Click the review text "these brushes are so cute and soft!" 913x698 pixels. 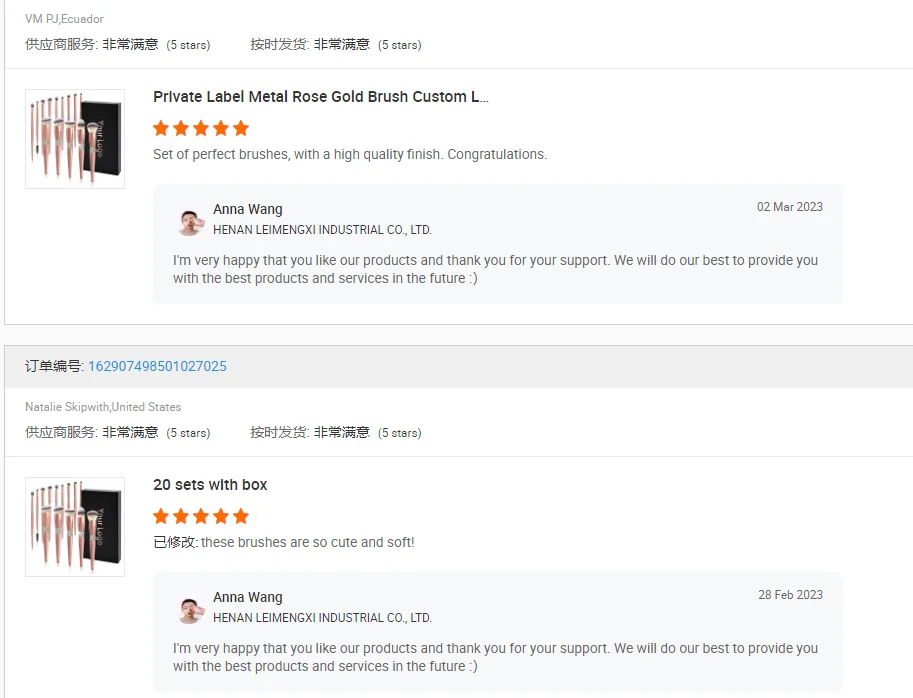point(307,542)
